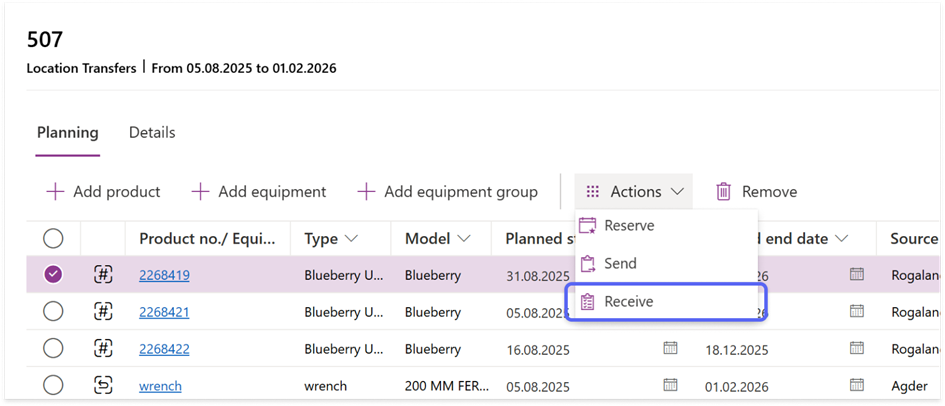
Task: Click the swap icon beside the wrench row
Action: coord(102,385)
